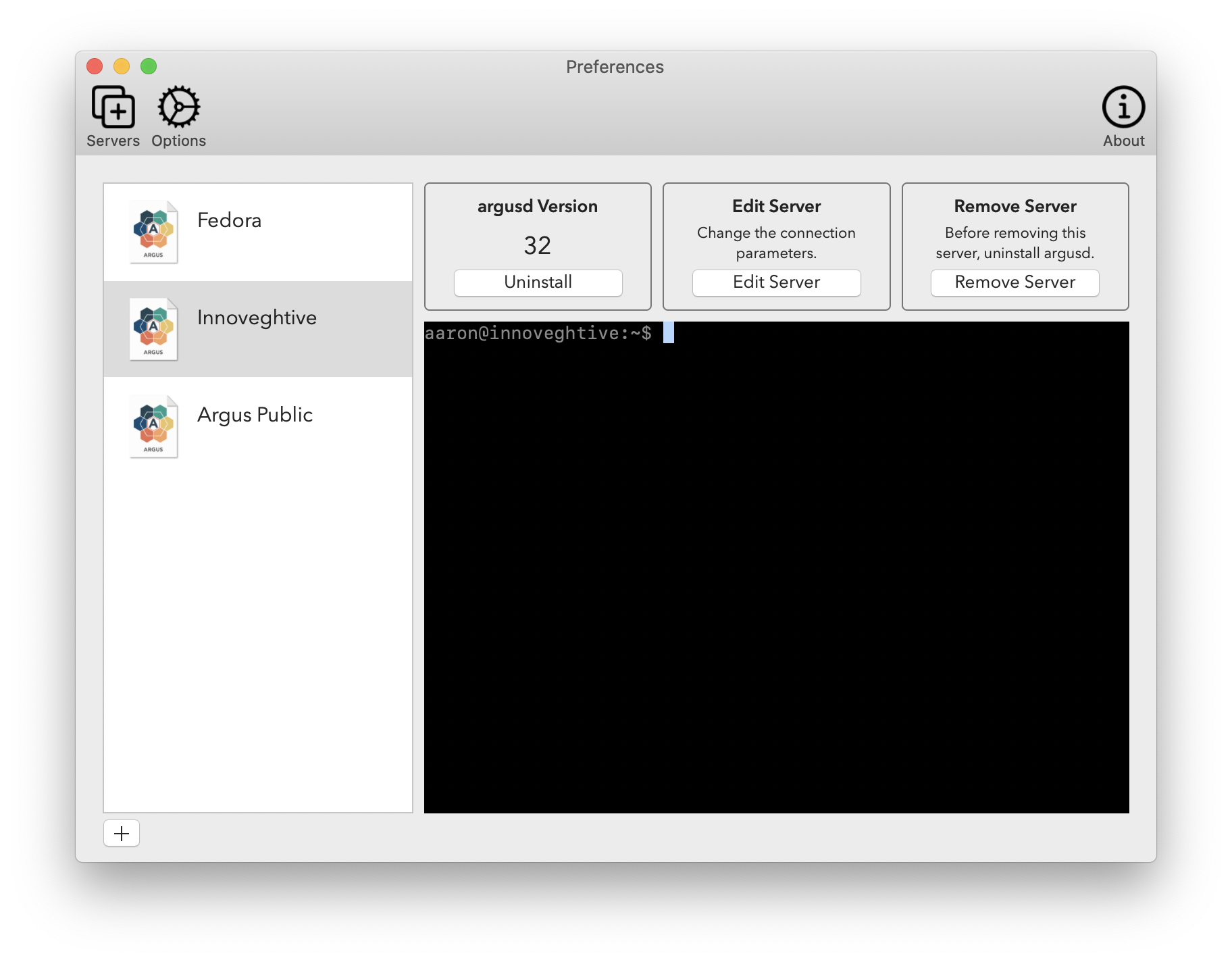Click the Innoveghtive server Argus icon
1232x962 pixels.
(x=154, y=329)
